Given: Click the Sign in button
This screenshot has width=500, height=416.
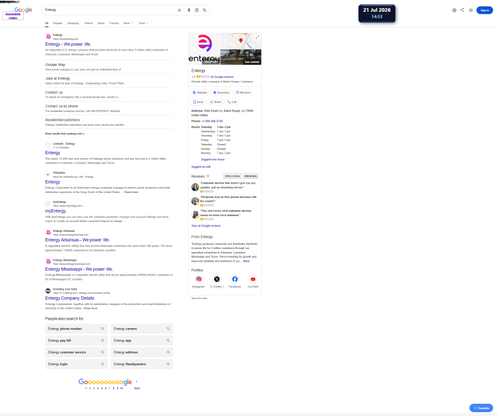Looking at the screenshot, I should [x=485, y=10].
